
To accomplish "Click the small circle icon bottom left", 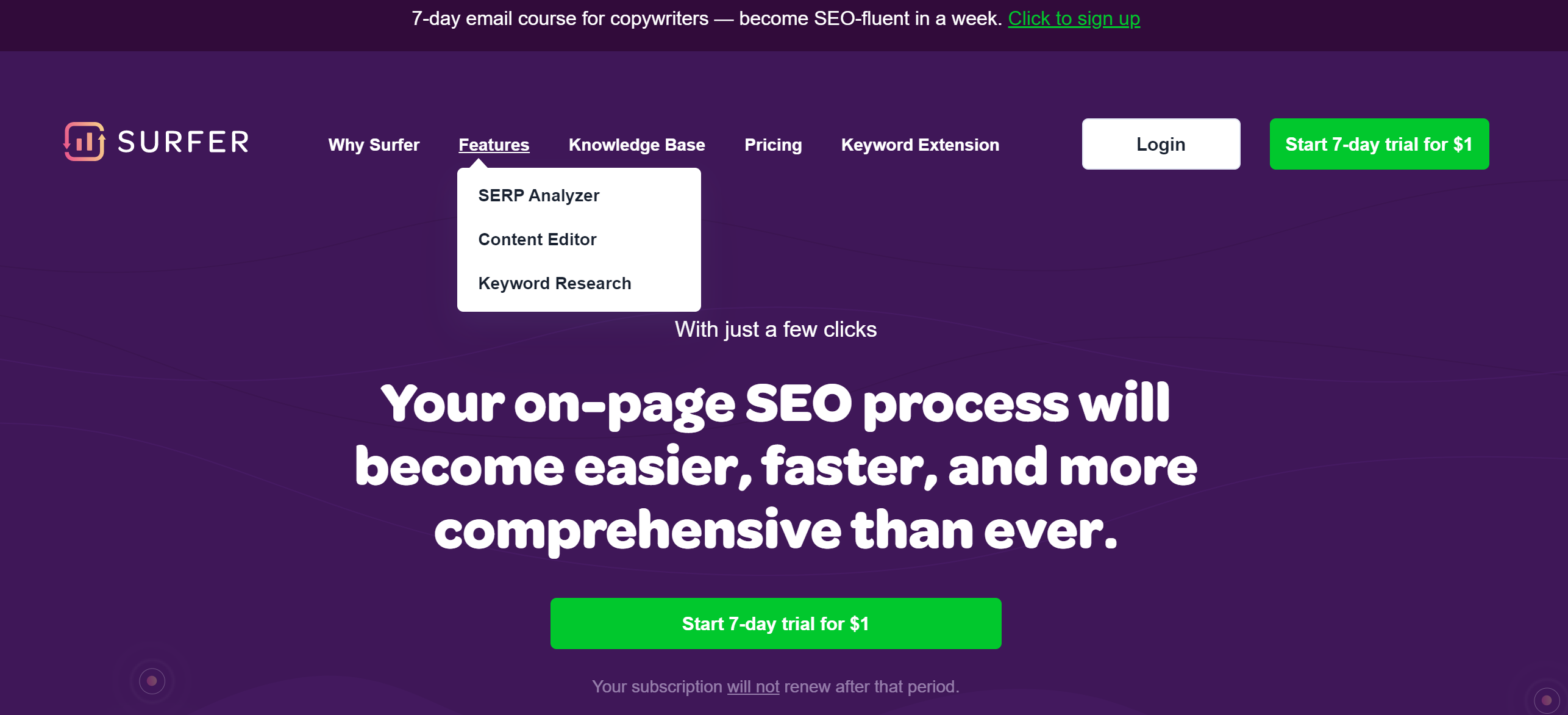I will tap(152, 680).
